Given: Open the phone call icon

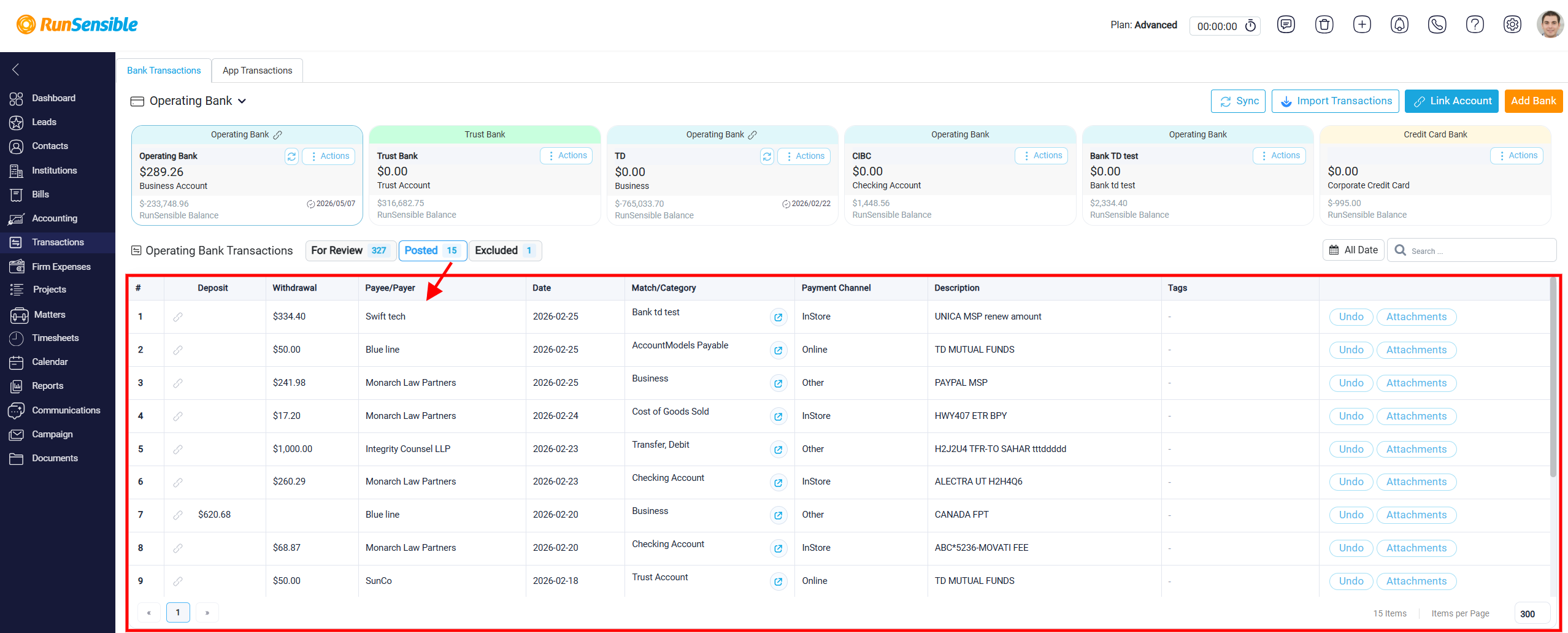Looking at the screenshot, I should [x=1437, y=25].
